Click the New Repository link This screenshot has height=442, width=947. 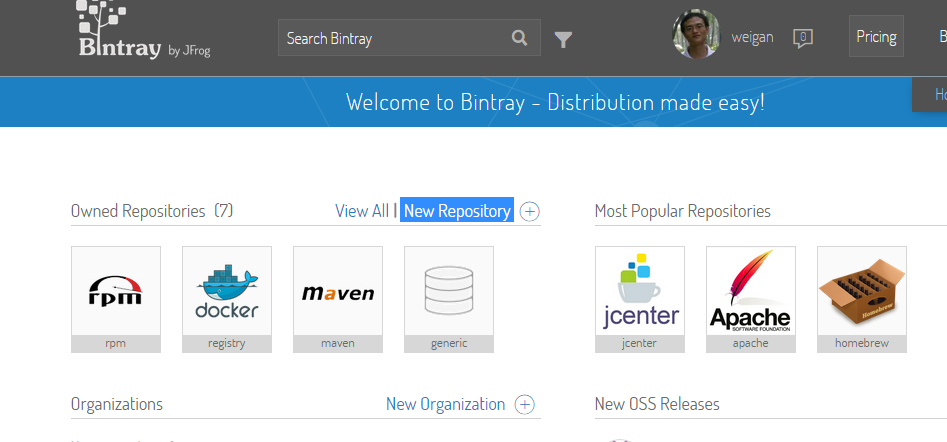pos(457,210)
